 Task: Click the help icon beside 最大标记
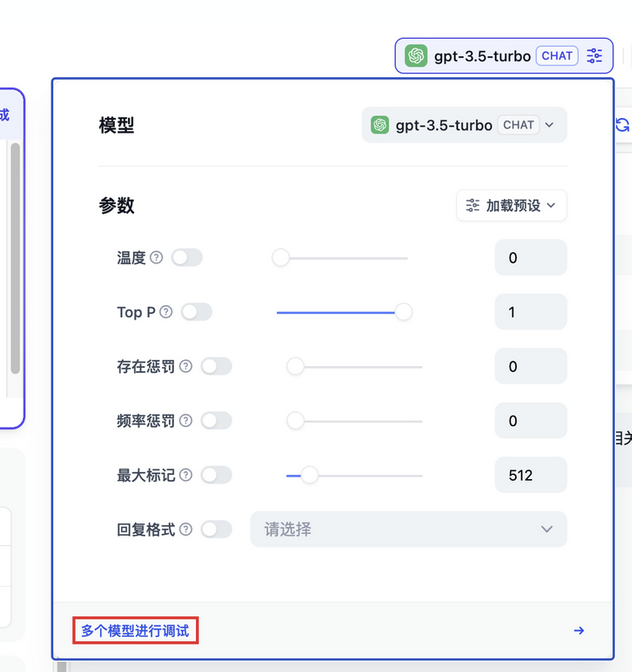[x=185, y=475]
